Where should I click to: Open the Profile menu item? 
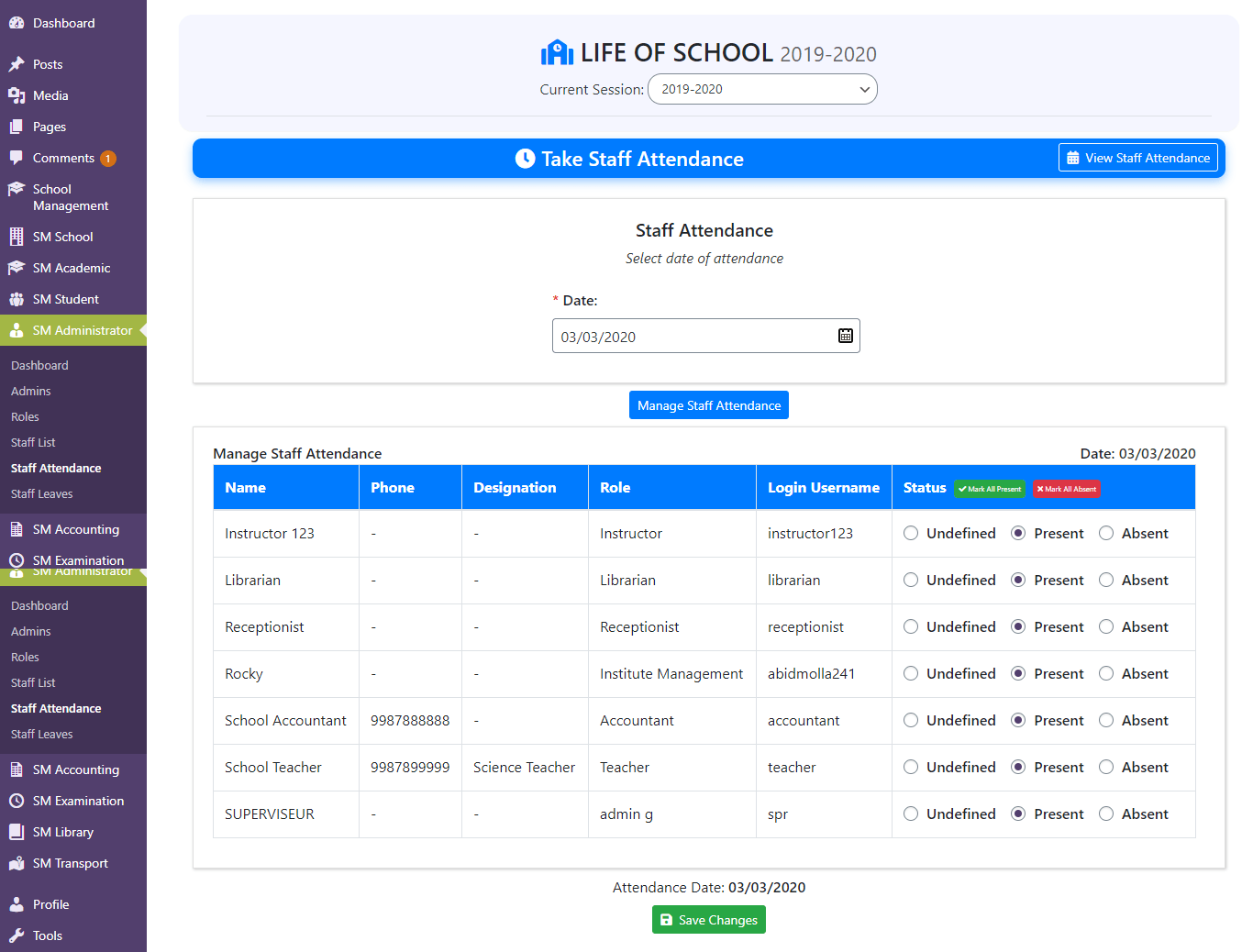pos(73,904)
